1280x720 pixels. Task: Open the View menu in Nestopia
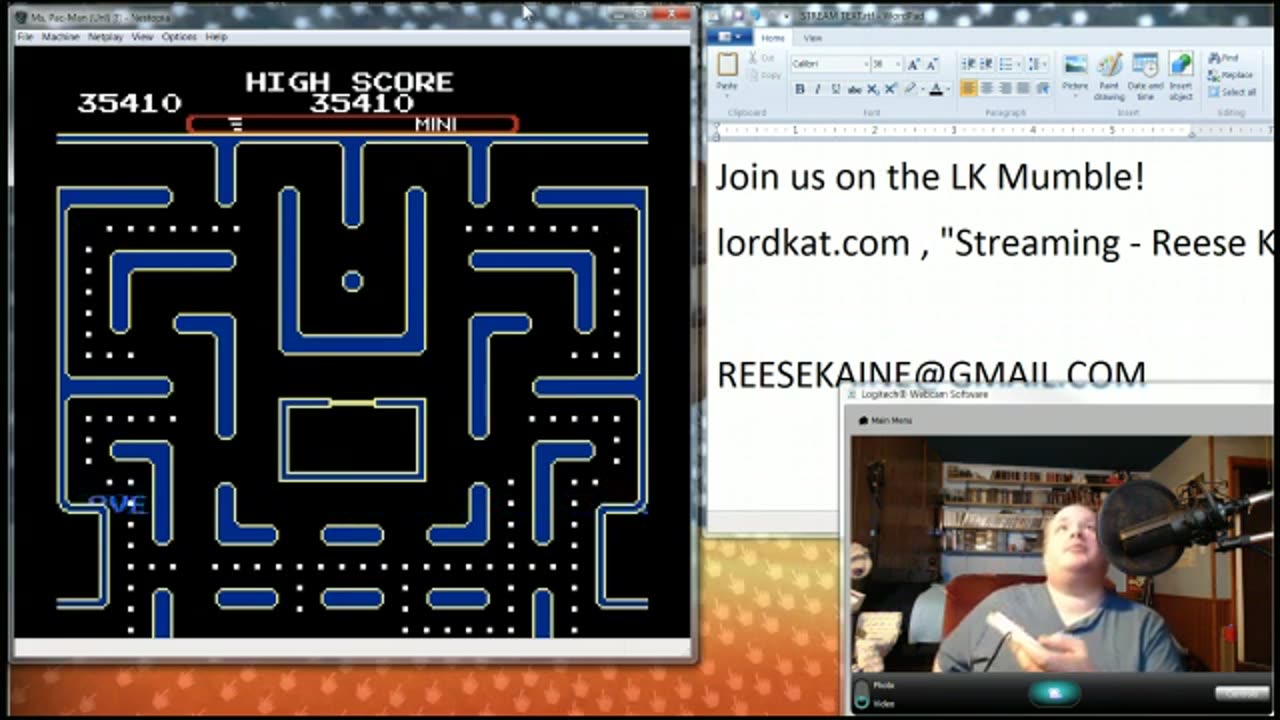pyautogui.click(x=143, y=36)
